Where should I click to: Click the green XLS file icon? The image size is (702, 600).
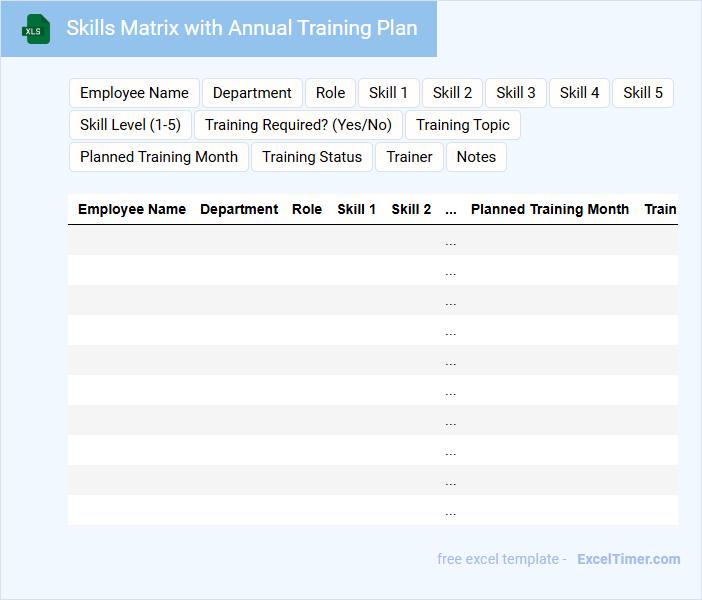pyautogui.click(x=37, y=29)
